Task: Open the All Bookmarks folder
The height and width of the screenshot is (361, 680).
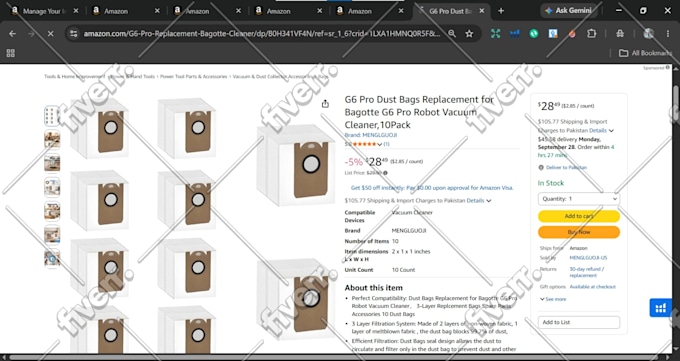Action: (x=645, y=53)
